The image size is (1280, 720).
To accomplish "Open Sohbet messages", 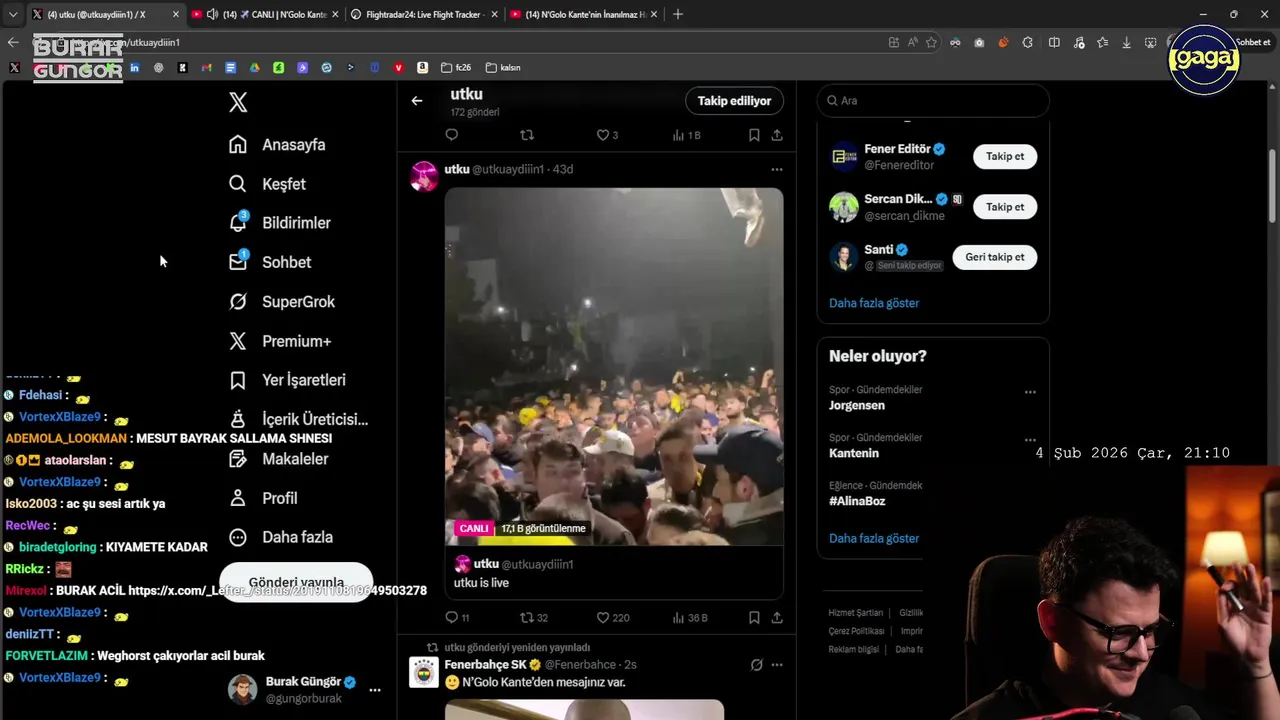I will (x=269, y=262).
